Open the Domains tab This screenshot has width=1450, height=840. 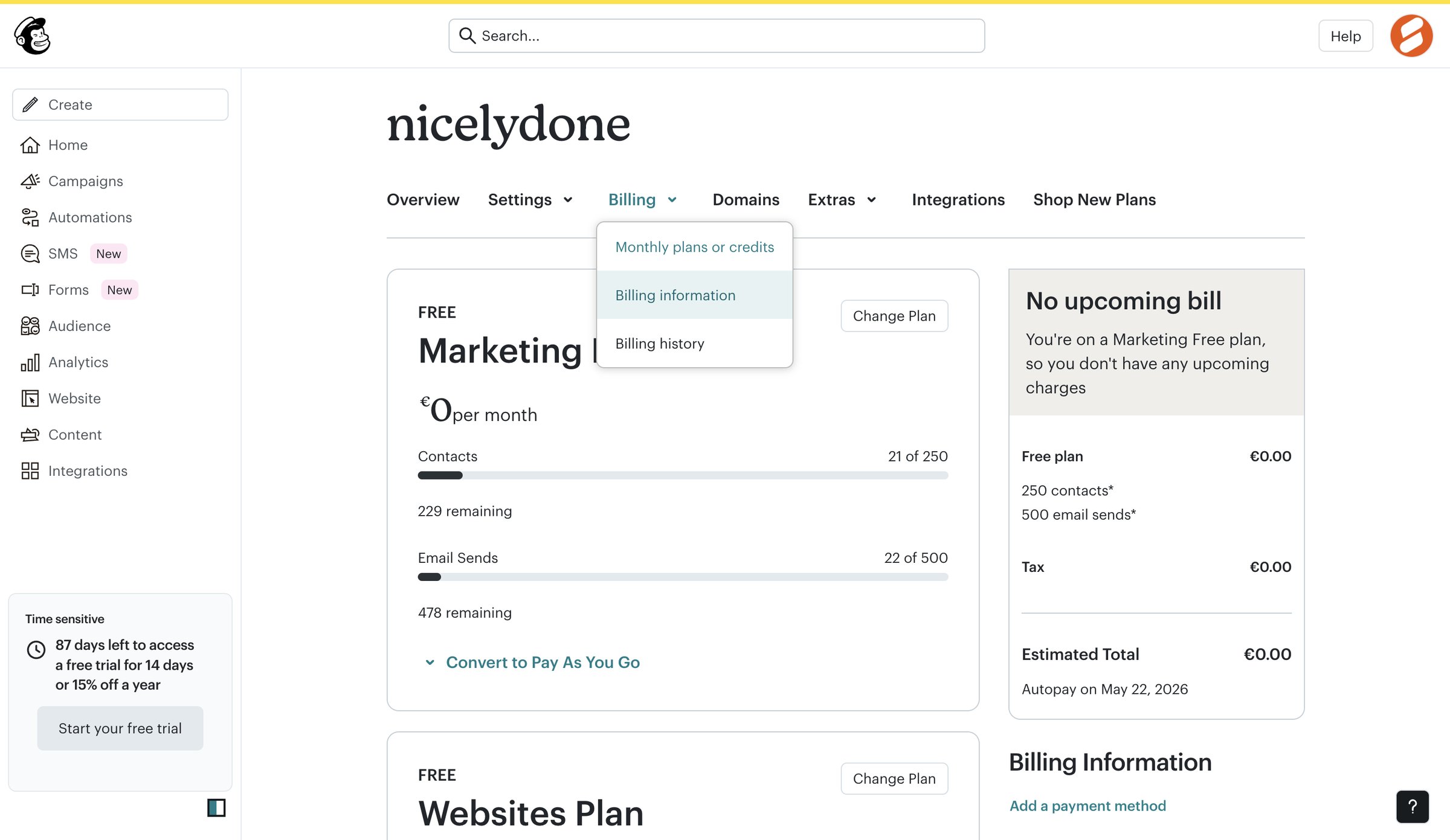[746, 200]
